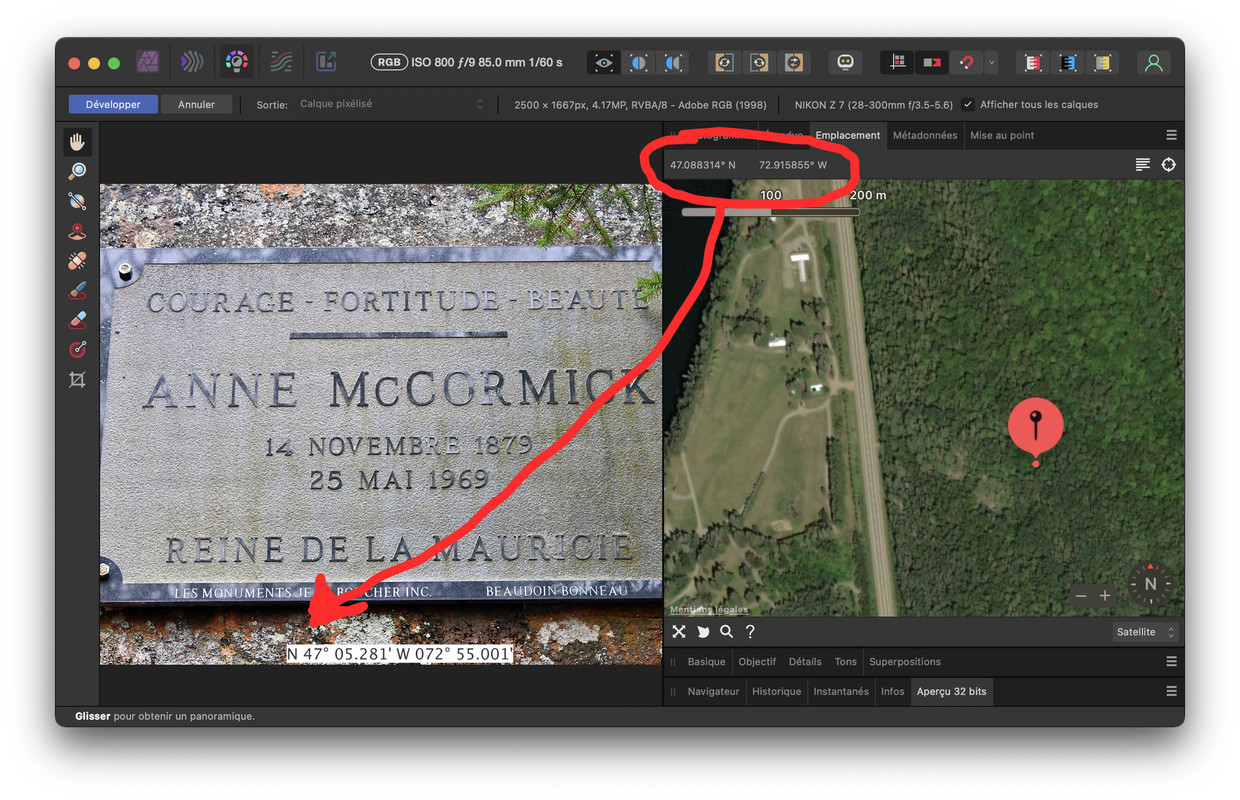This screenshot has width=1240, height=800.
Task: Open the Superpositions panel tab
Action: coord(905,662)
